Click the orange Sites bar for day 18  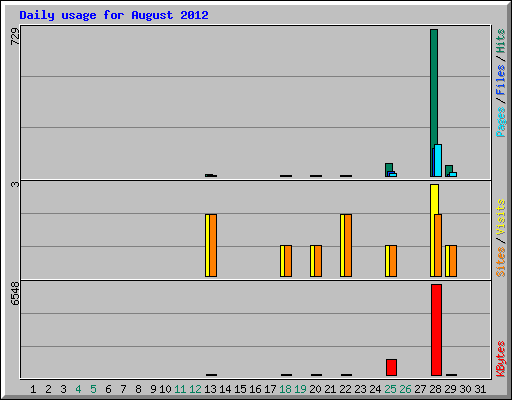pyautogui.click(x=288, y=261)
